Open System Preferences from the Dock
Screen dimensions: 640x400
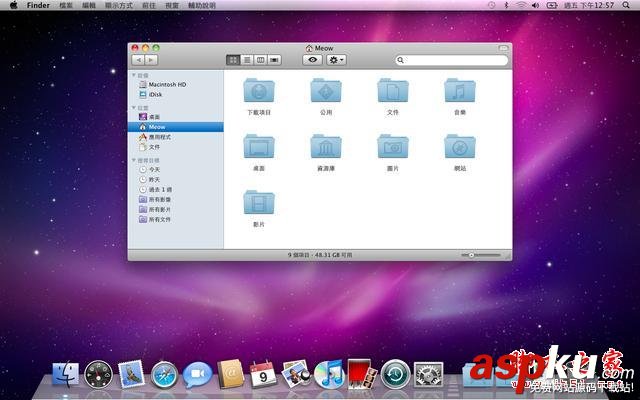428,374
